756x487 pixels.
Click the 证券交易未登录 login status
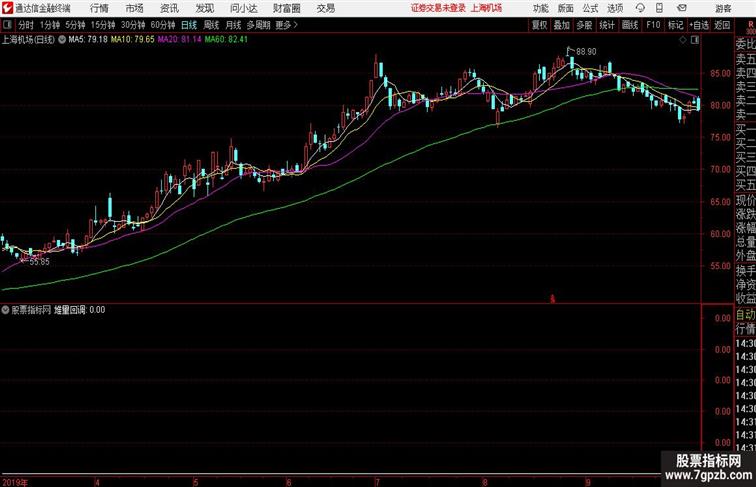click(x=438, y=8)
